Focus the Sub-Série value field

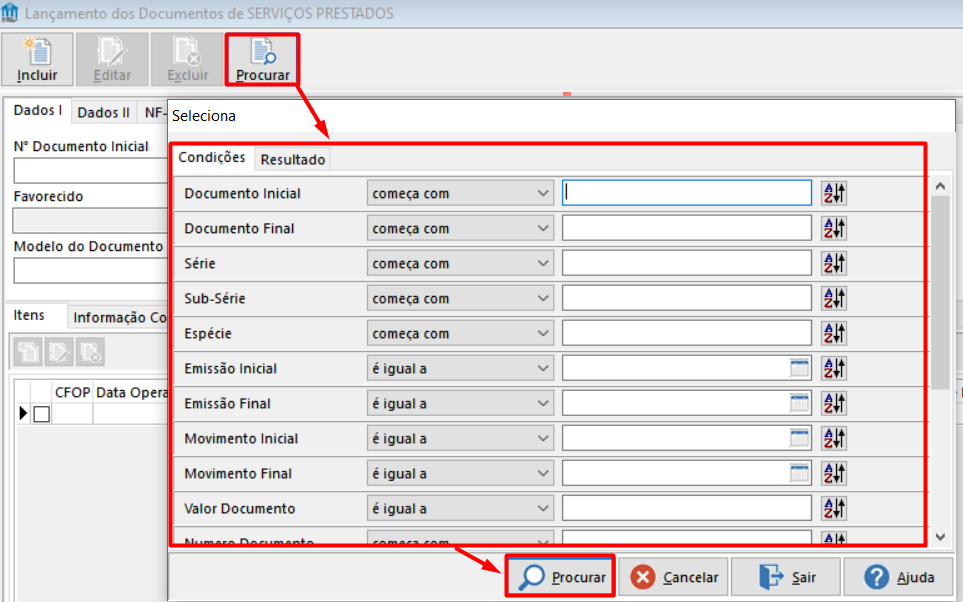tap(687, 299)
